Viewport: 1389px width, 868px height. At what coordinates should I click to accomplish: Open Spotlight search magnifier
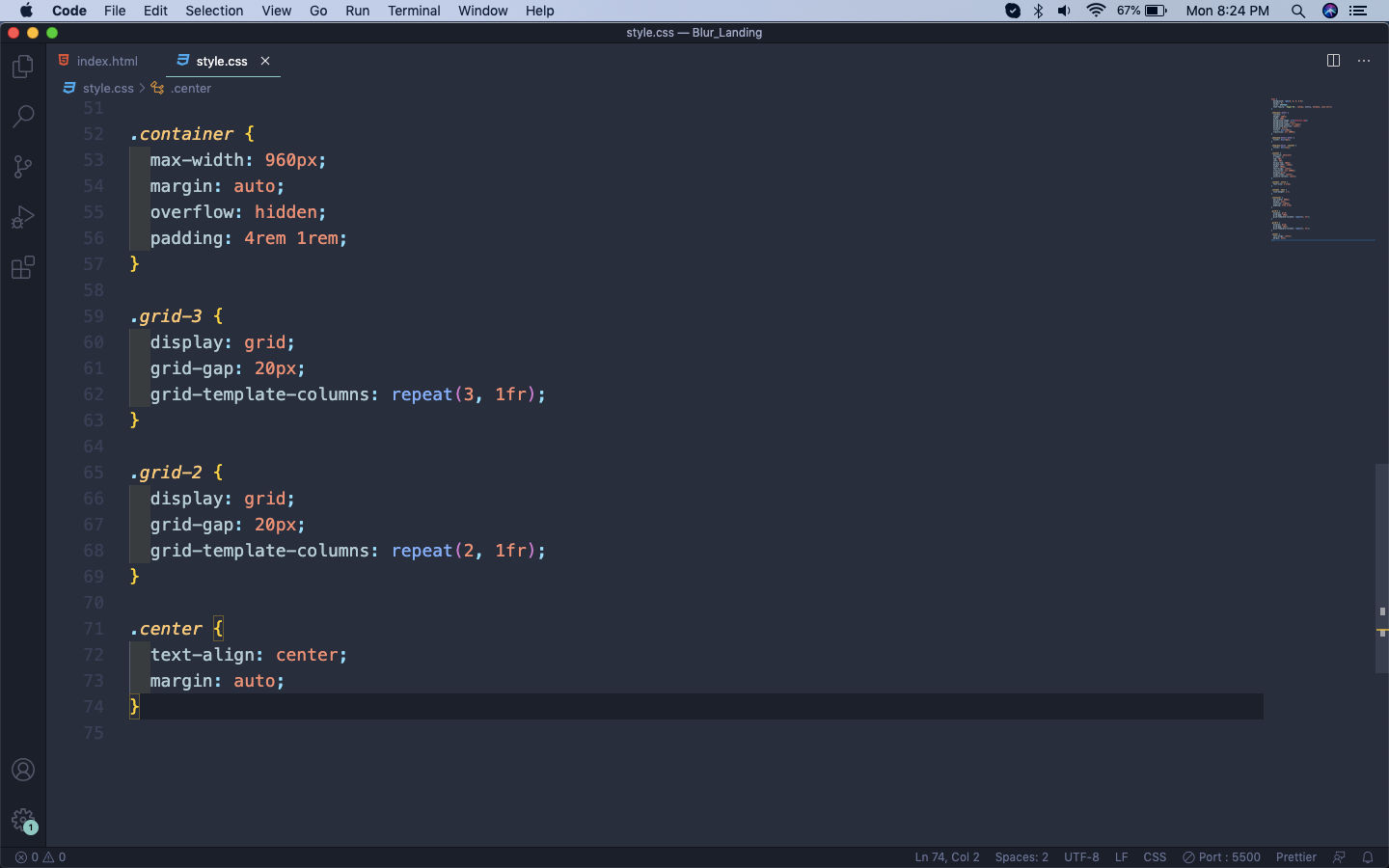click(1298, 11)
